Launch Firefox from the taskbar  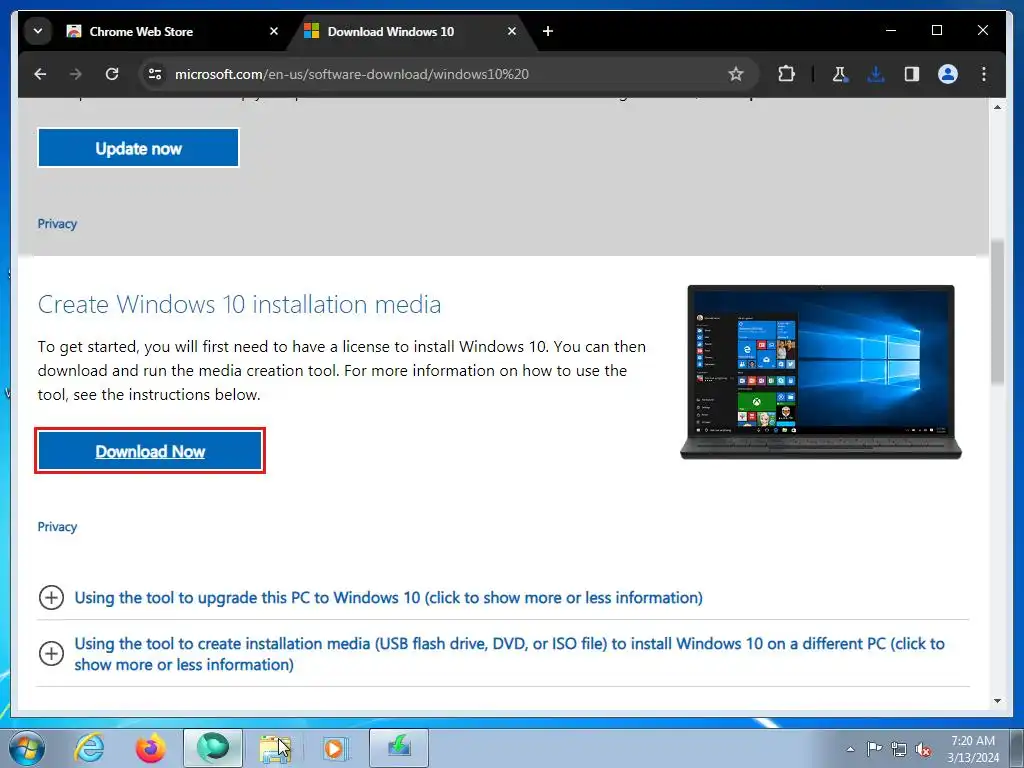coord(150,748)
